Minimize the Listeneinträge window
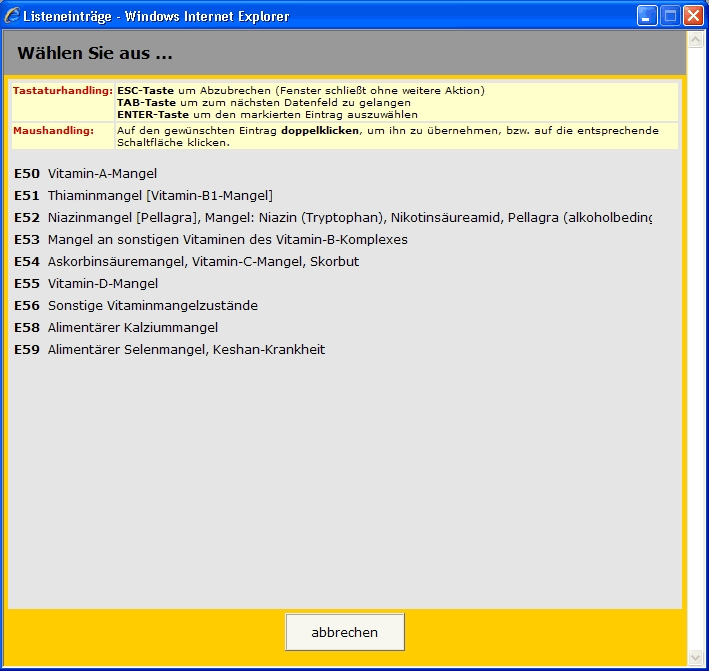The image size is (709, 671). click(647, 16)
